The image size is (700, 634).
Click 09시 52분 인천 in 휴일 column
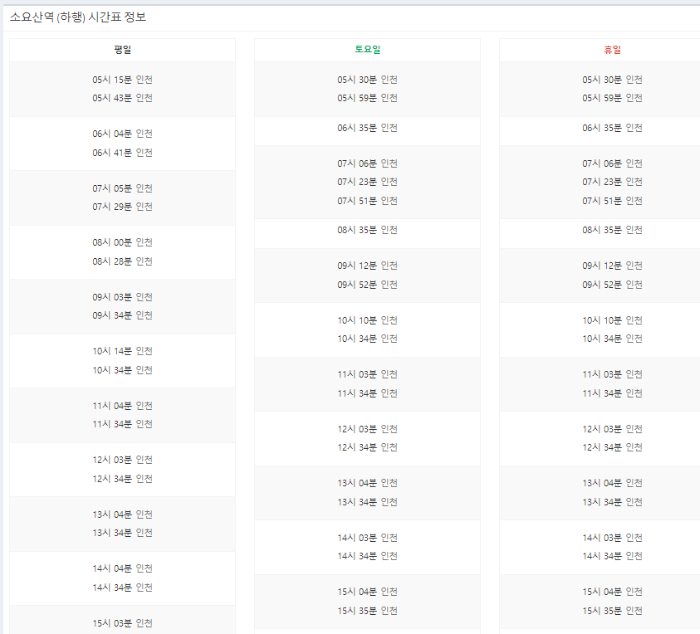click(612, 284)
